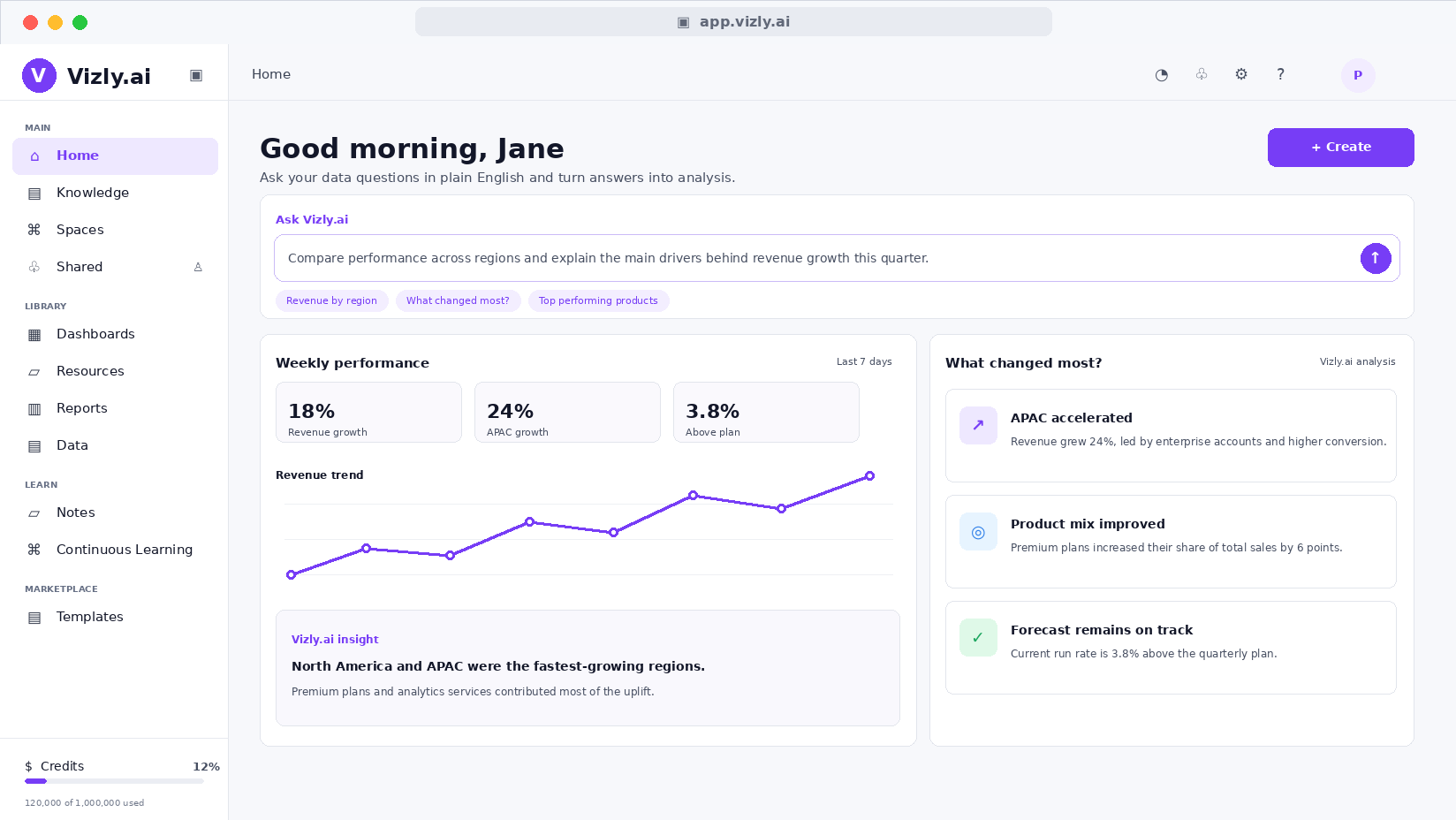The height and width of the screenshot is (820, 1456).
Task: Go to Home in the sidebar
Action: tap(115, 156)
